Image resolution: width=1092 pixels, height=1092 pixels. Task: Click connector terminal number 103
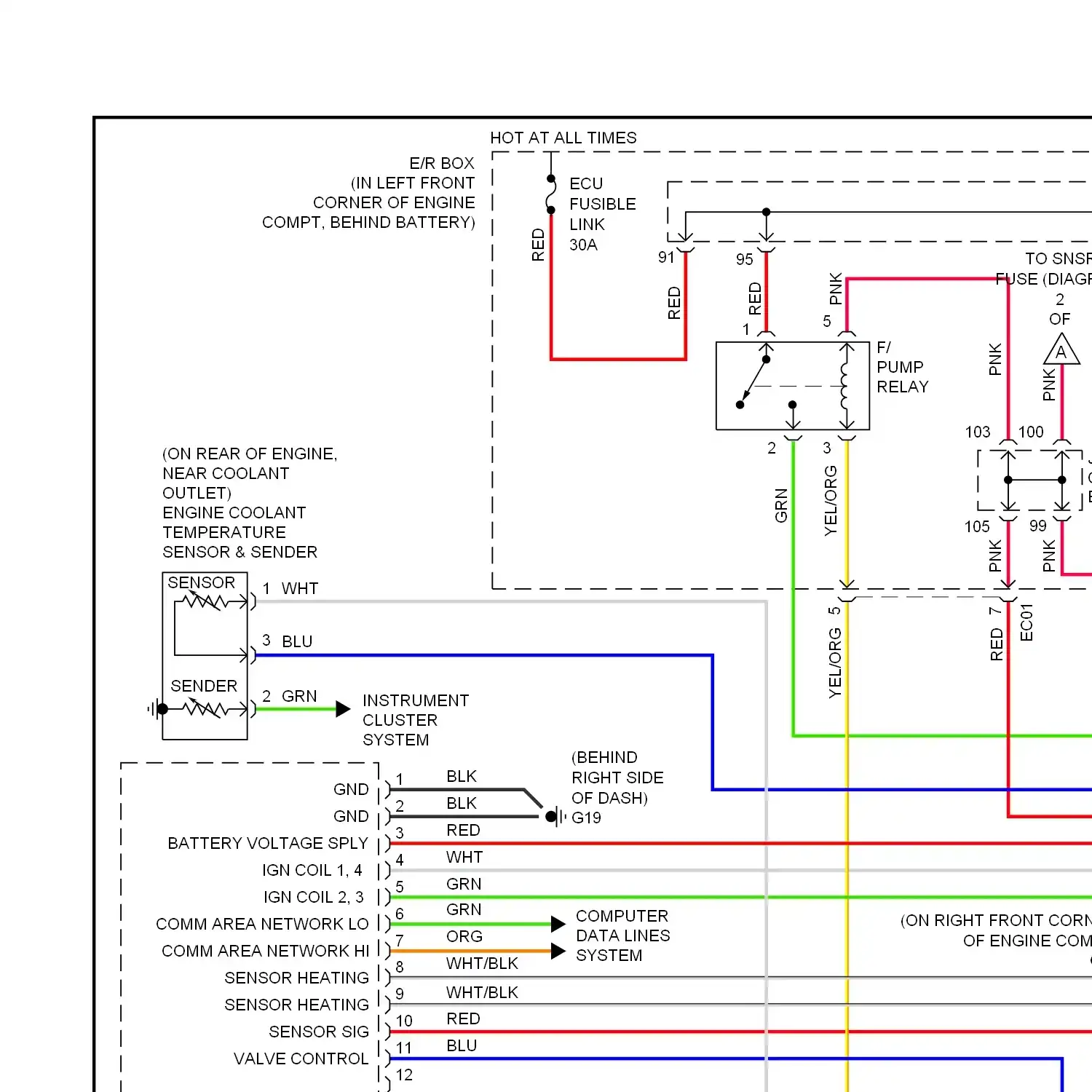click(x=978, y=432)
